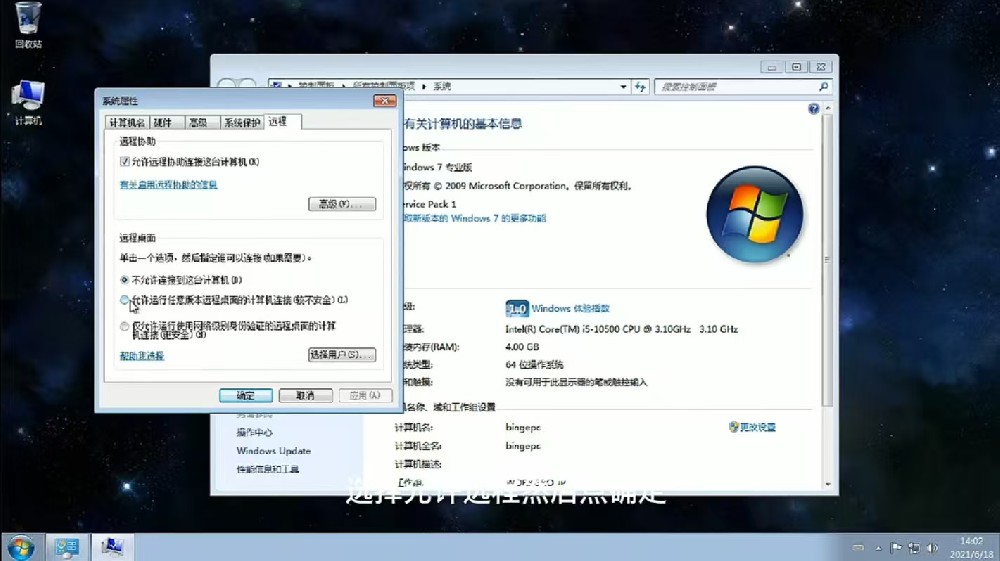Click the 4.00 GB memory value
This screenshot has width=1000, height=561.
coord(522,347)
